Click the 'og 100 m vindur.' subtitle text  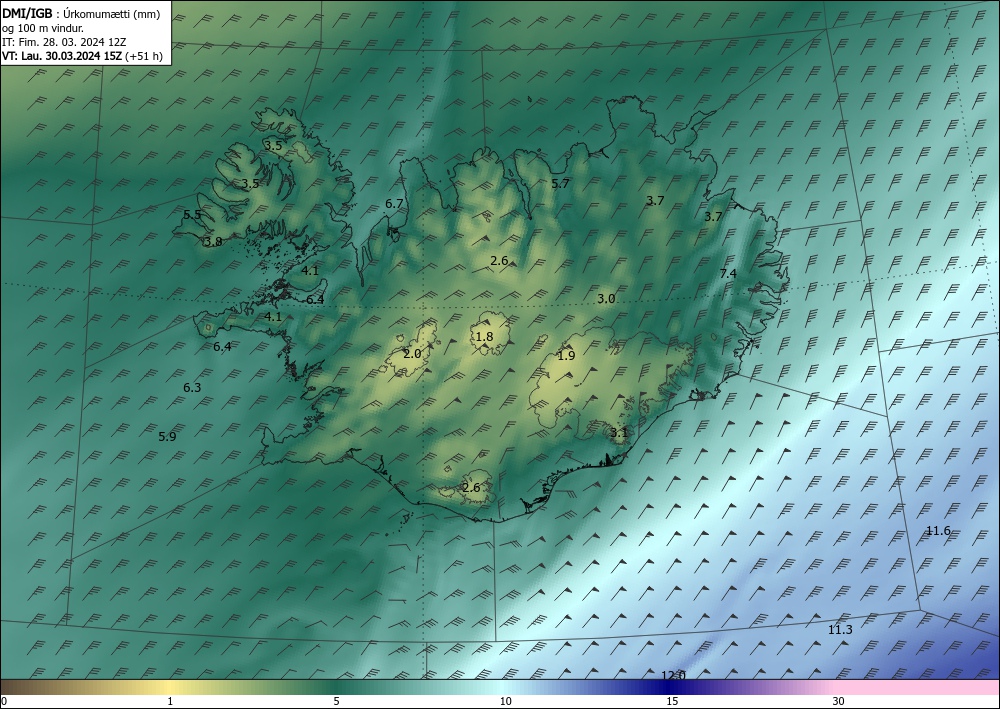(x=43, y=27)
